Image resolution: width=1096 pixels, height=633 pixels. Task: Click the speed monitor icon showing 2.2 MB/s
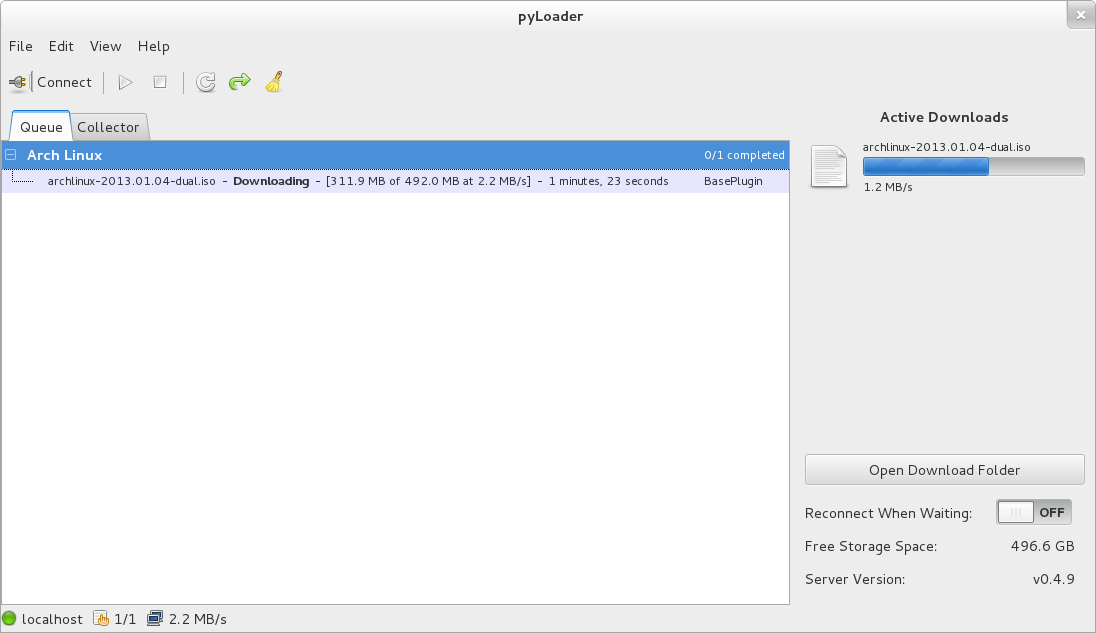(155, 618)
